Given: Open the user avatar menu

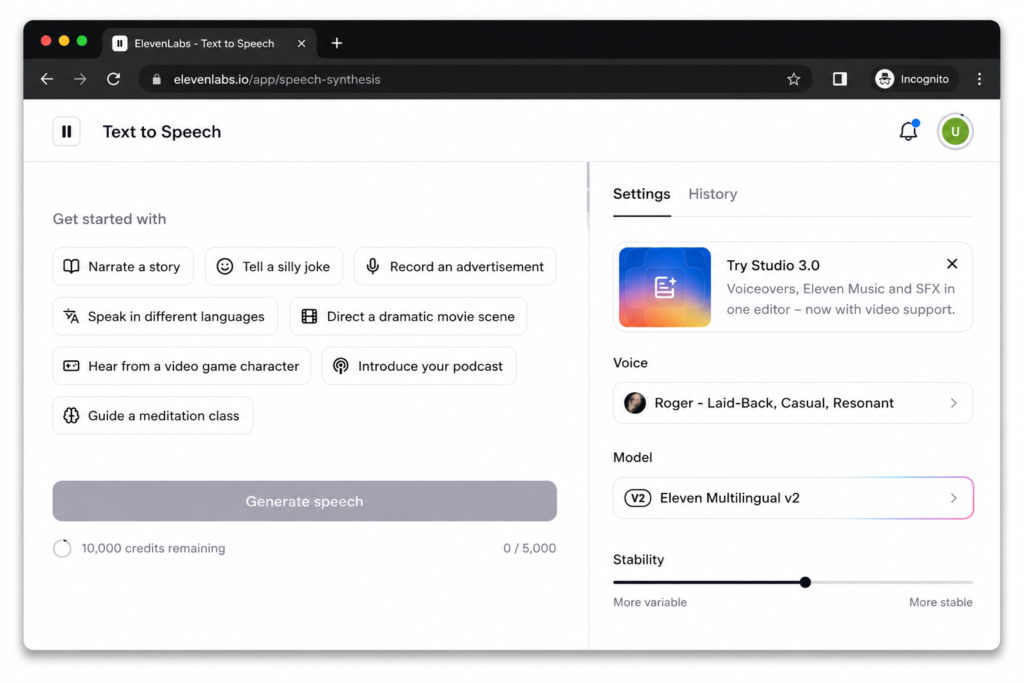Looking at the screenshot, I should tap(955, 131).
